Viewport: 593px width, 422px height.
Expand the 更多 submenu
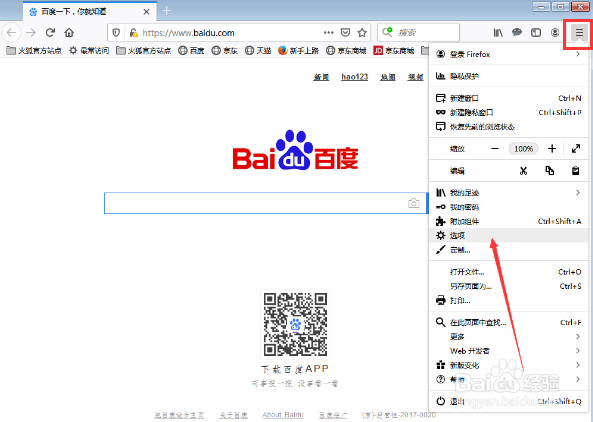[508, 337]
